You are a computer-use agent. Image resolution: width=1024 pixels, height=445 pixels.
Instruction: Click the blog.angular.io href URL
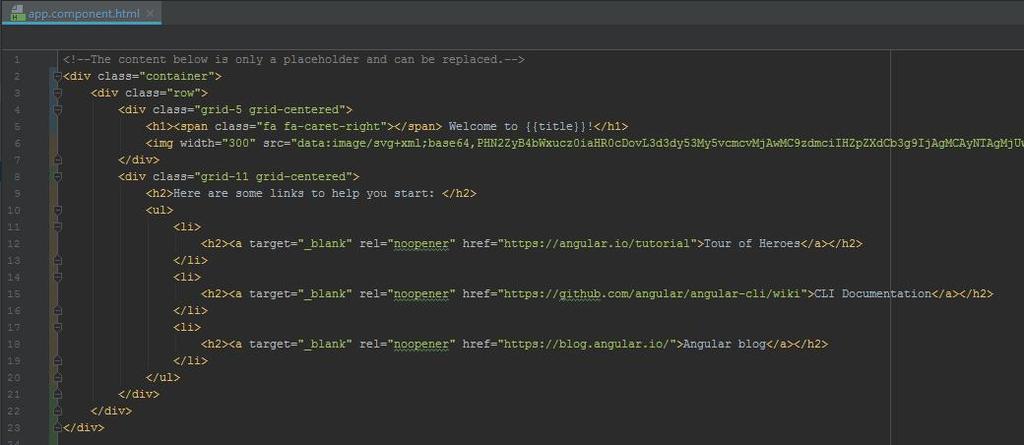(588, 344)
